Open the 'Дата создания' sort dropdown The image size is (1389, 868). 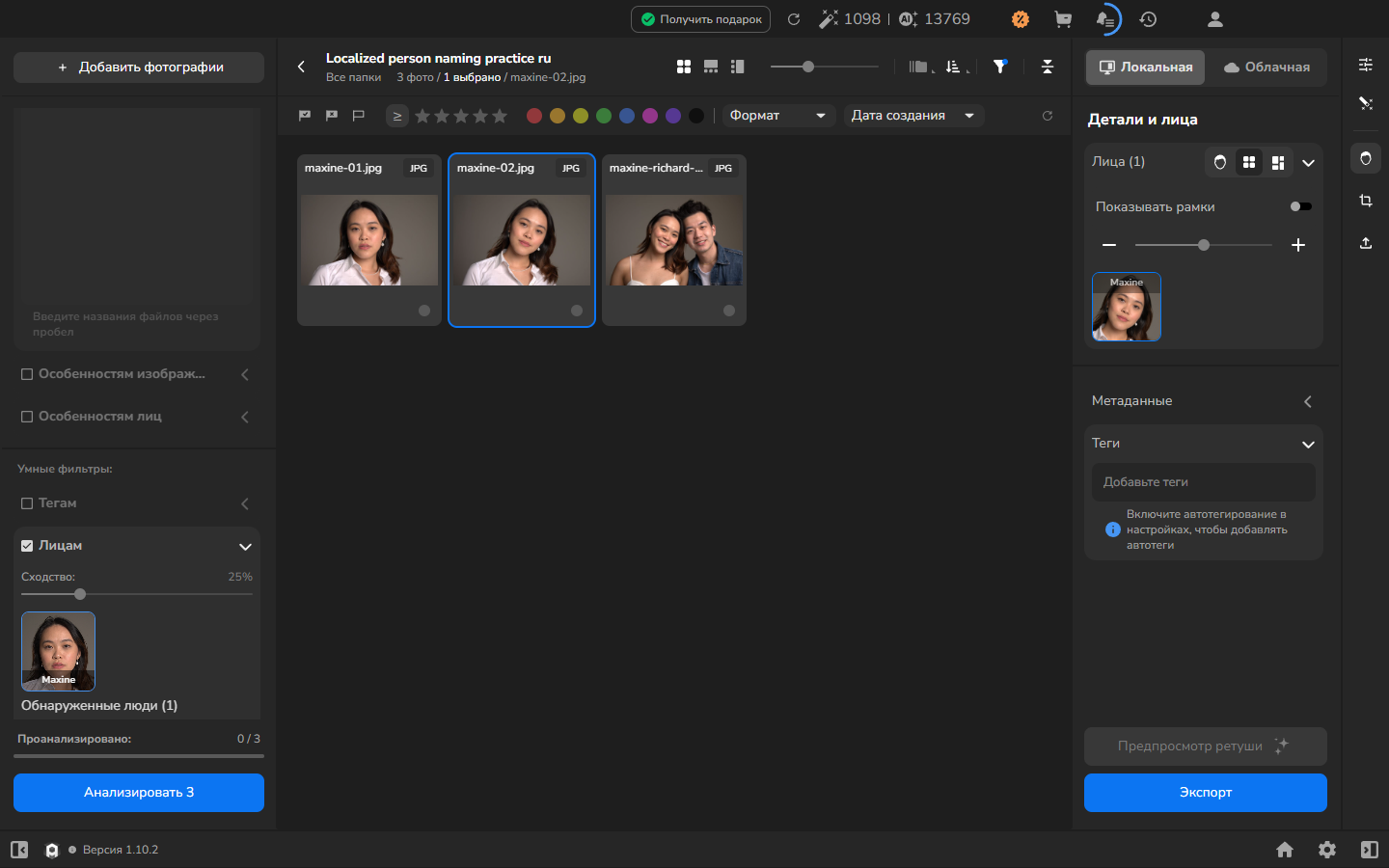[913, 116]
